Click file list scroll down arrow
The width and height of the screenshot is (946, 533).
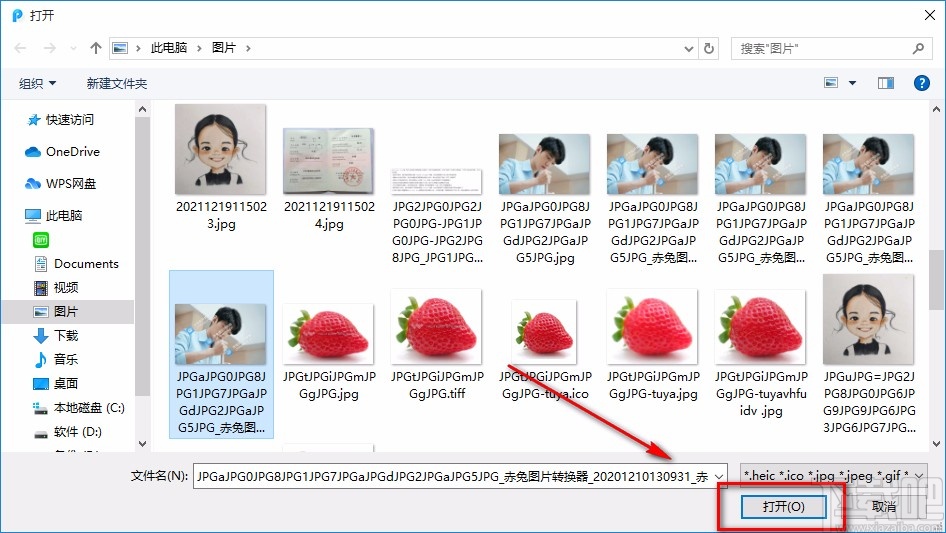[937, 444]
